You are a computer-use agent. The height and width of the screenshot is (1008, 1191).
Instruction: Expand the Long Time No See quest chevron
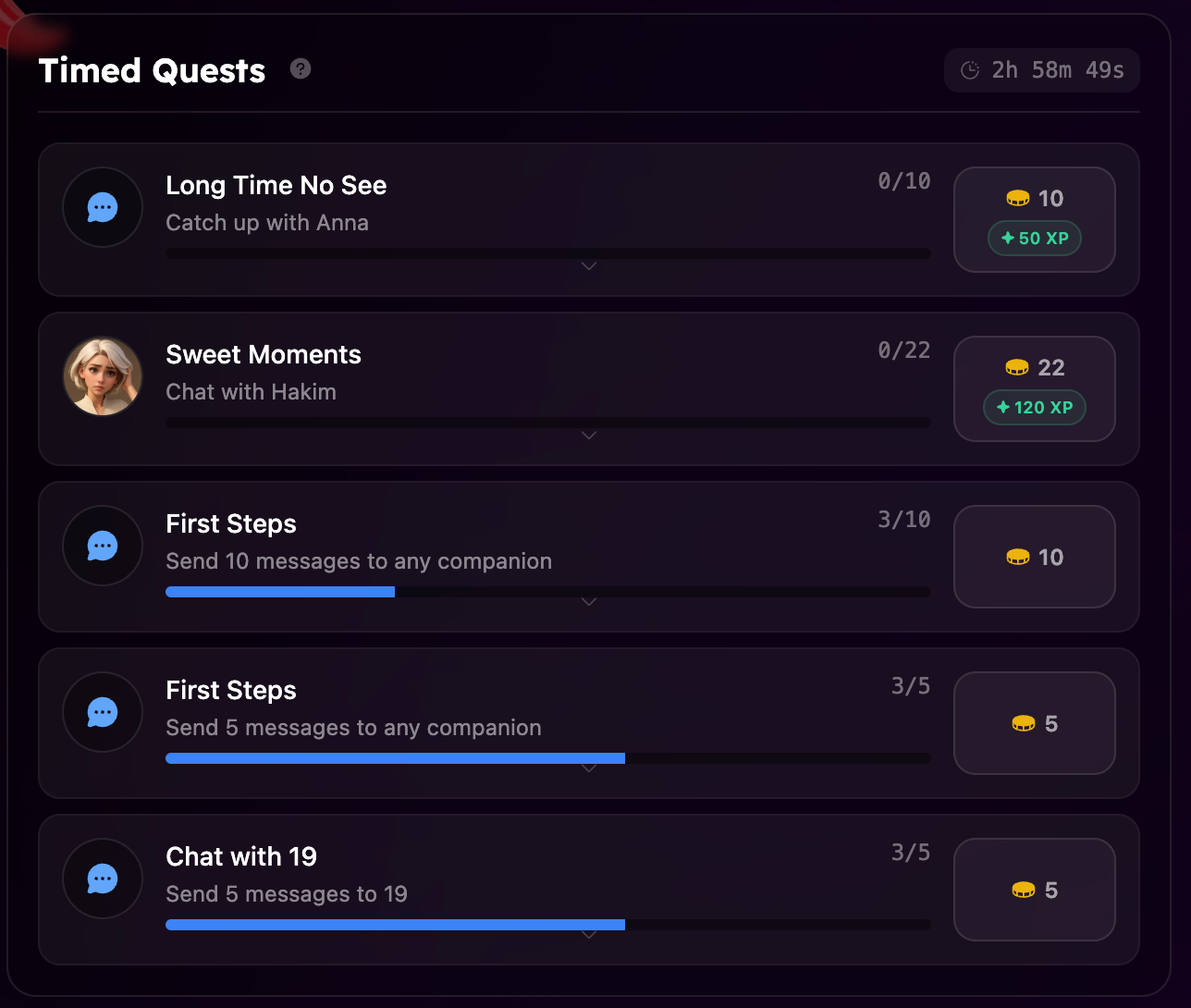[589, 266]
